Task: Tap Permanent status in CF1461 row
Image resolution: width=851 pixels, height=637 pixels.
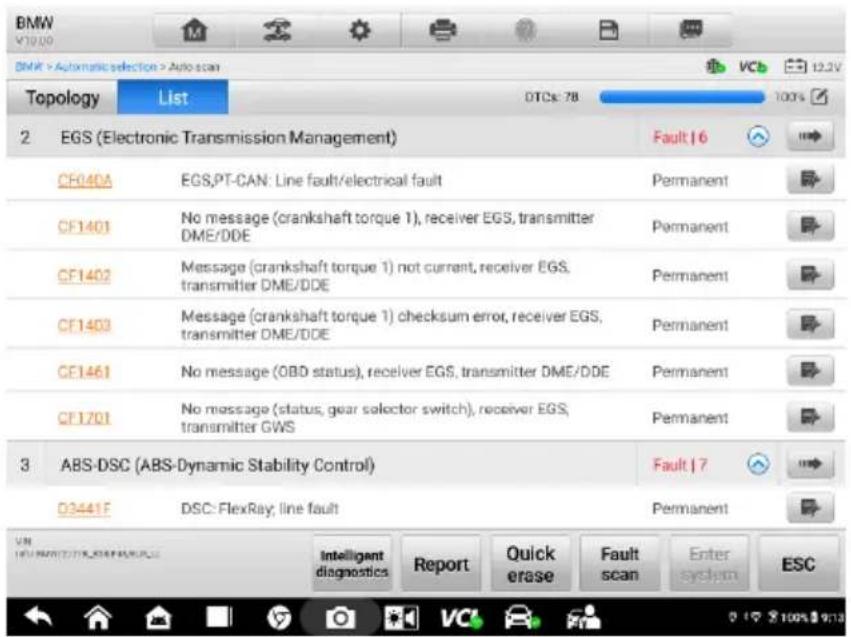Action: point(690,372)
